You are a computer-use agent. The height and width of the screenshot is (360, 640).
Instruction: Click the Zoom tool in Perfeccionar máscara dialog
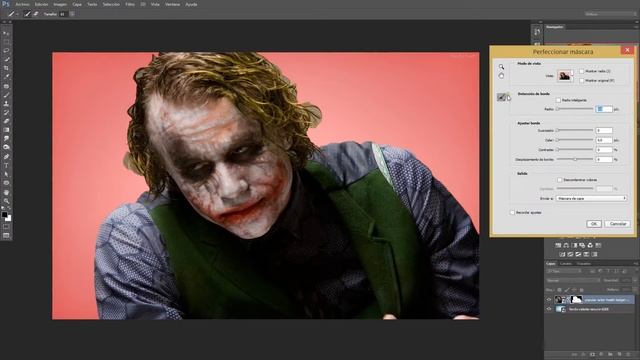click(x=501, y=67)
